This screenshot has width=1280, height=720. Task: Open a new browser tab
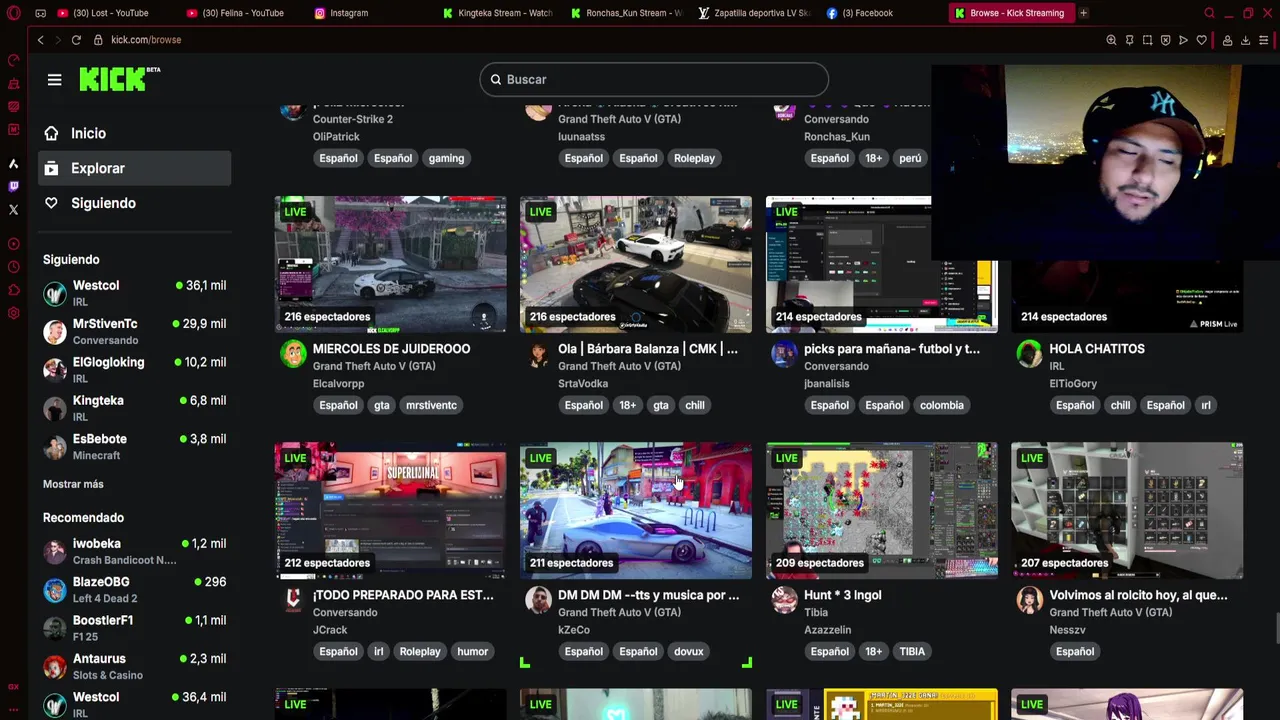coord(1083,13)
